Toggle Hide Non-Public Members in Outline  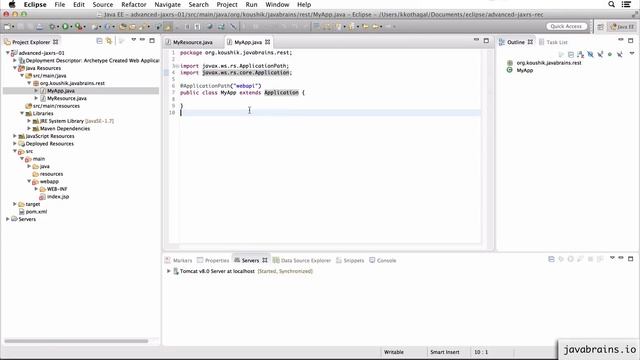(x=610, y=54)
